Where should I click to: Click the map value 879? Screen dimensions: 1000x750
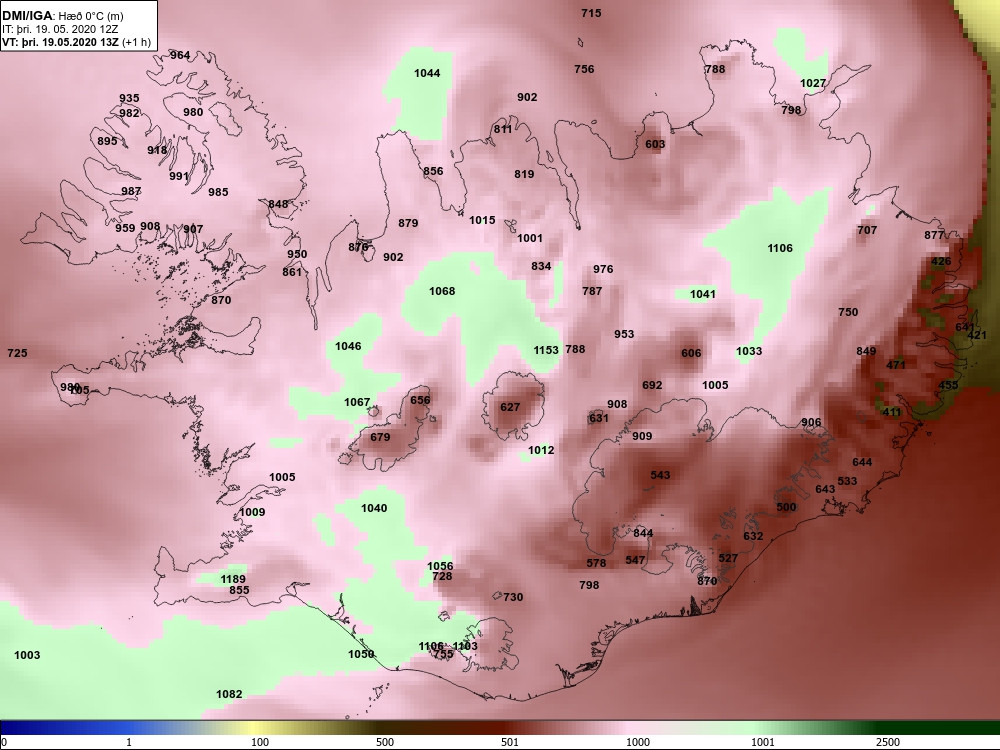click(408, 223)
